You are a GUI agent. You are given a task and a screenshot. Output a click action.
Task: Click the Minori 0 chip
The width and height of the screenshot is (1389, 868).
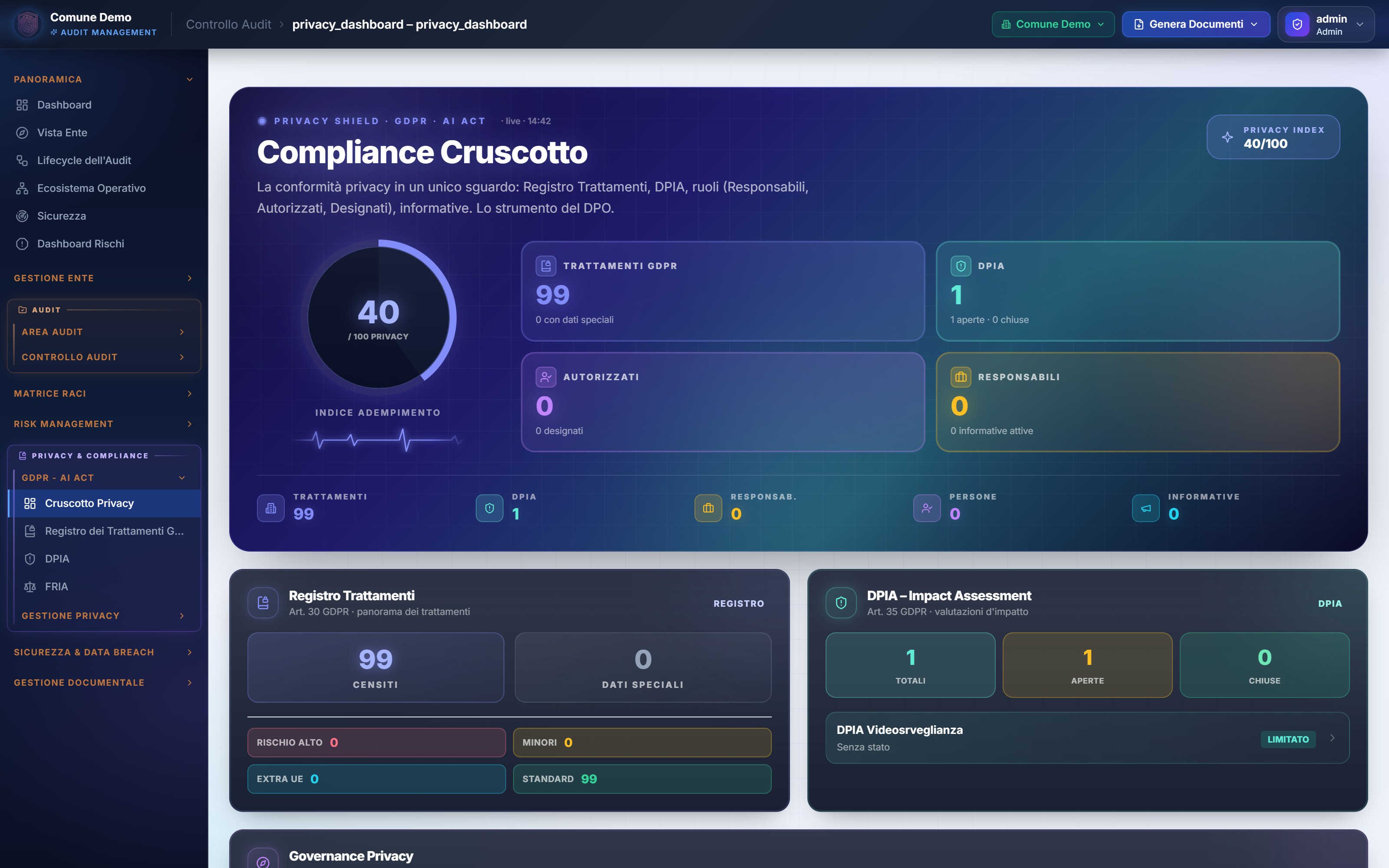pyautogui.click(x=642, y=743)
